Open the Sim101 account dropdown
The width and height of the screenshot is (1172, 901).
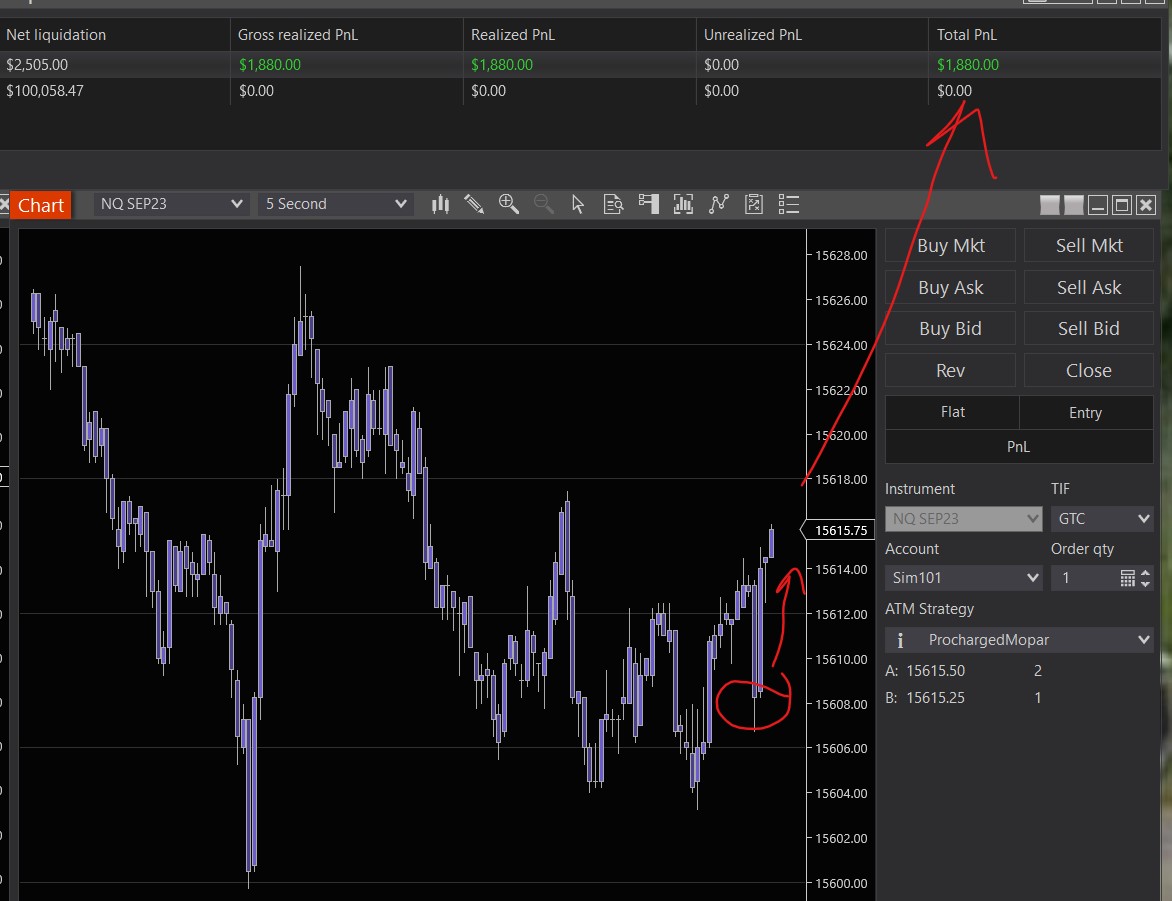coord(963,578)
